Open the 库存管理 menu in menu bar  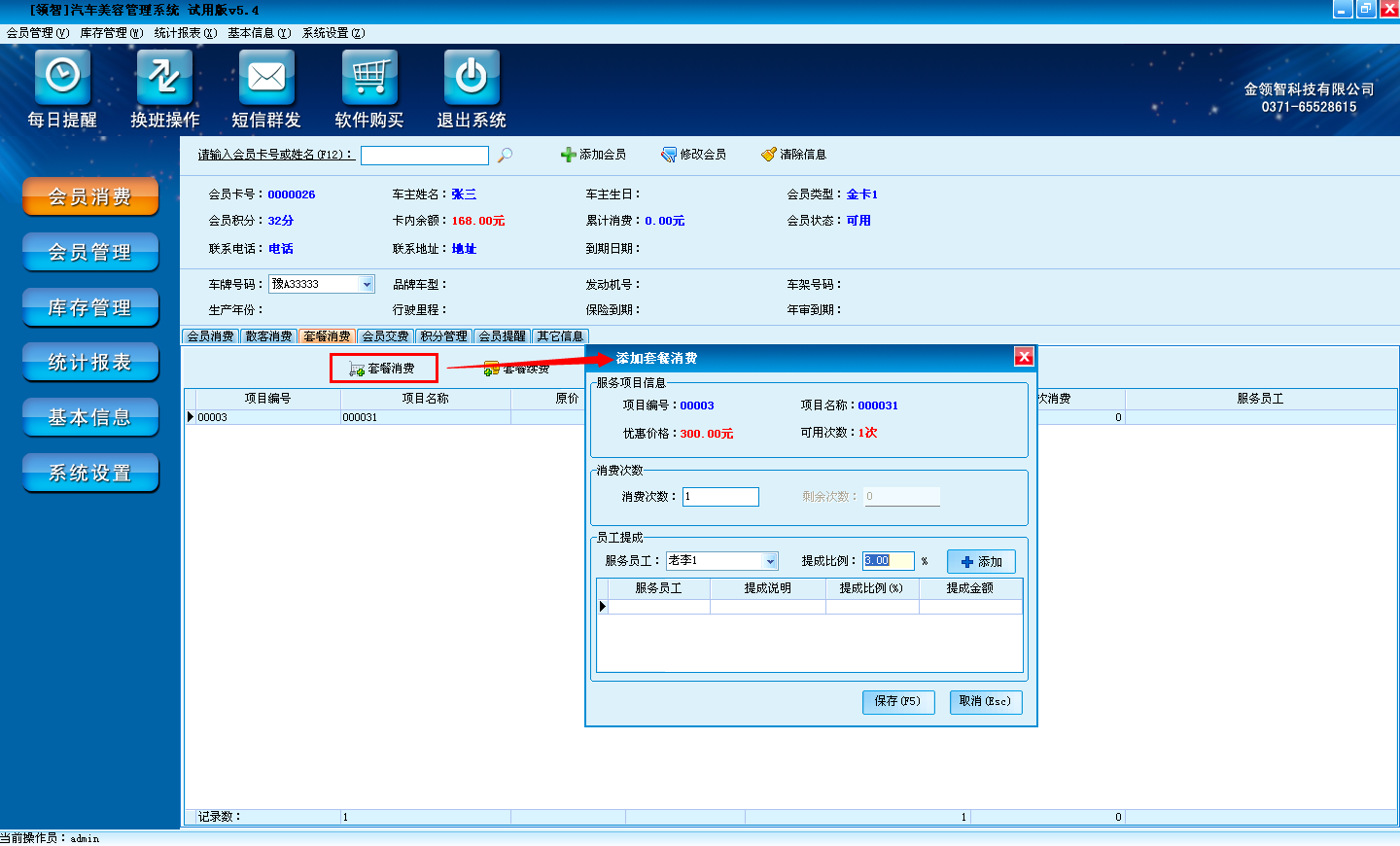click(x=111, y=33)
